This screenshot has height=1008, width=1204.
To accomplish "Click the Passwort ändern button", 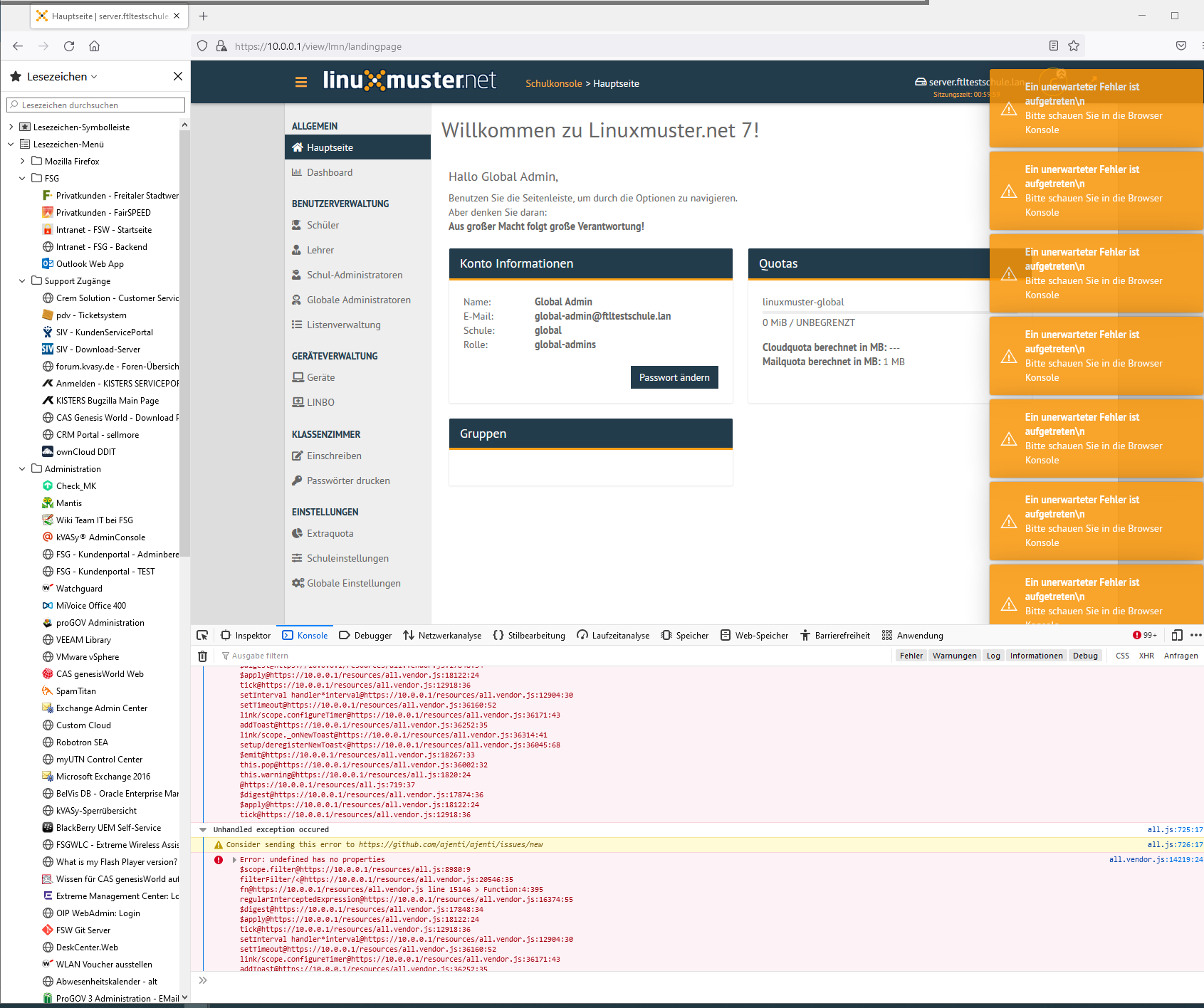I will (x=674, y=377).
